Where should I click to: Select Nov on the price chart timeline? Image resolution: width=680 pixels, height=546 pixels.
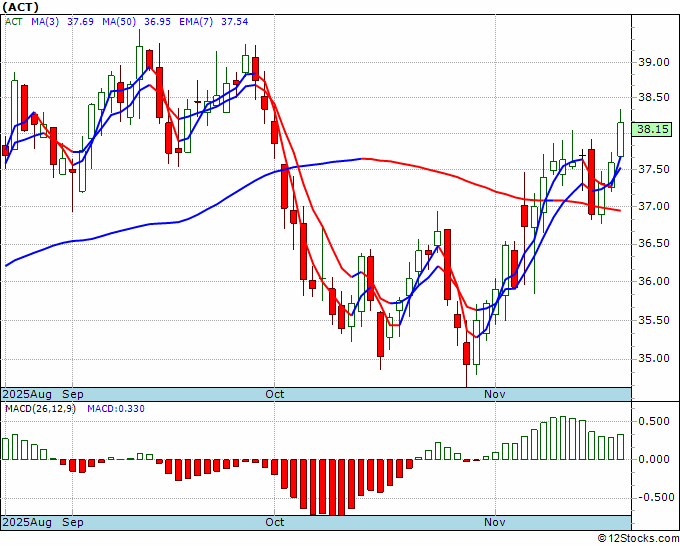click(x=495, y=394)
